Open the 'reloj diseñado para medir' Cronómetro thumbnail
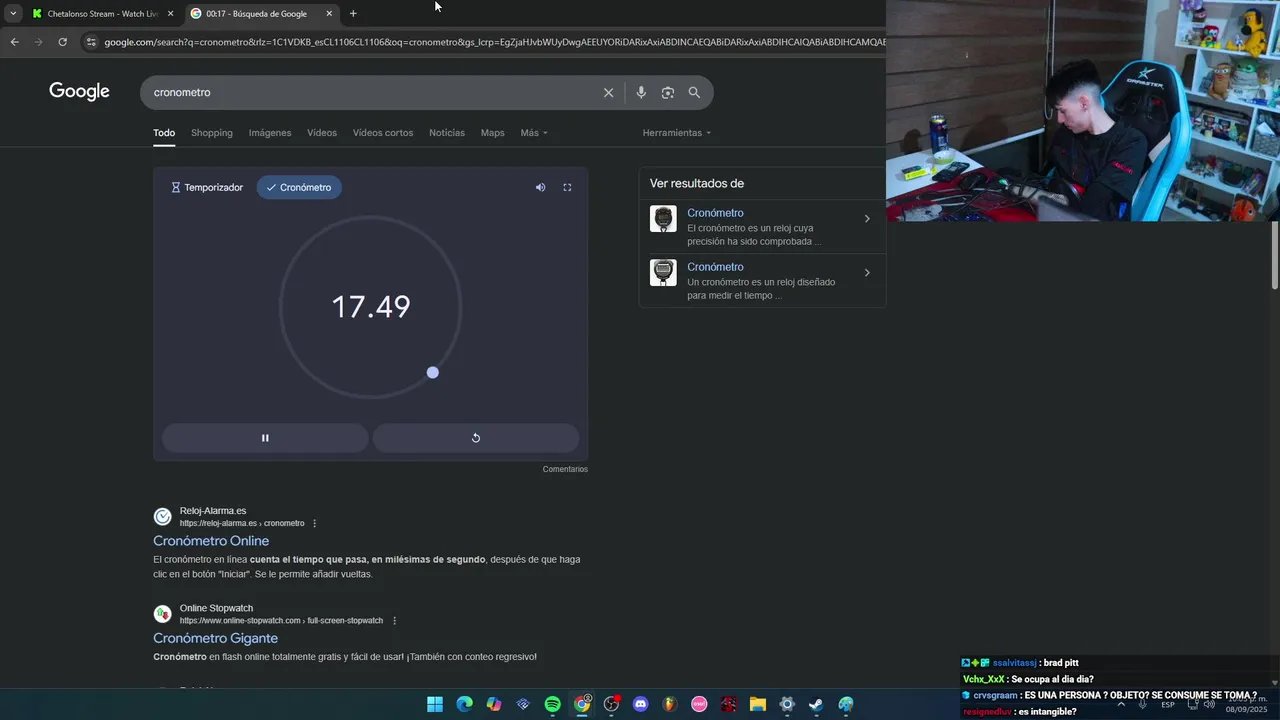This screenshot has height=720, width=1280. click(x=663, y=273)
